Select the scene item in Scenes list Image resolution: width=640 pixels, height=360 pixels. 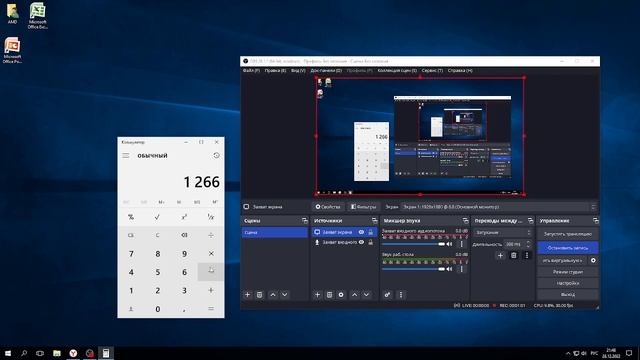tap(274, 232)
